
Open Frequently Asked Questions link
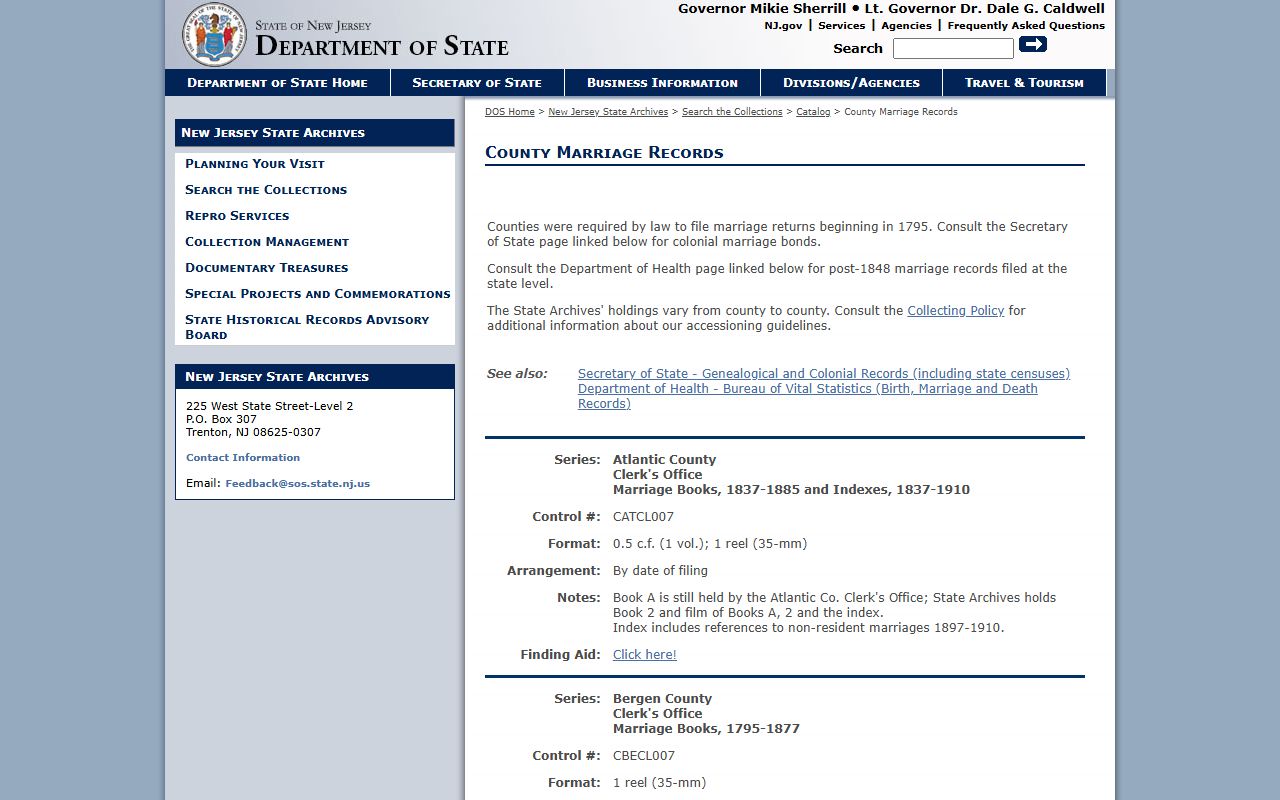1026,26
